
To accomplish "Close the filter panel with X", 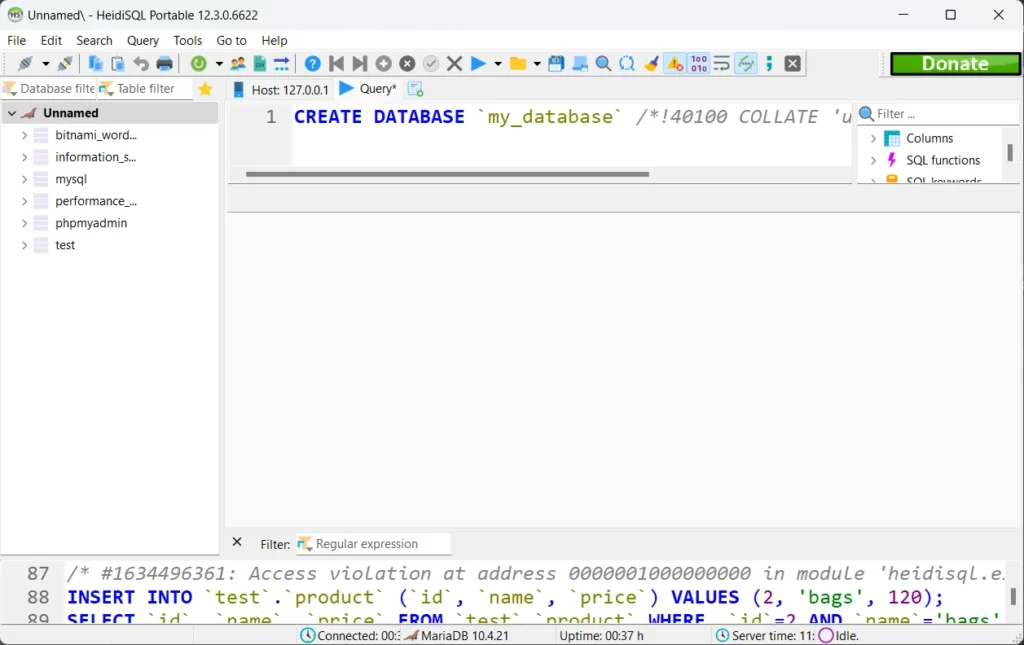I will coord(237,542).
